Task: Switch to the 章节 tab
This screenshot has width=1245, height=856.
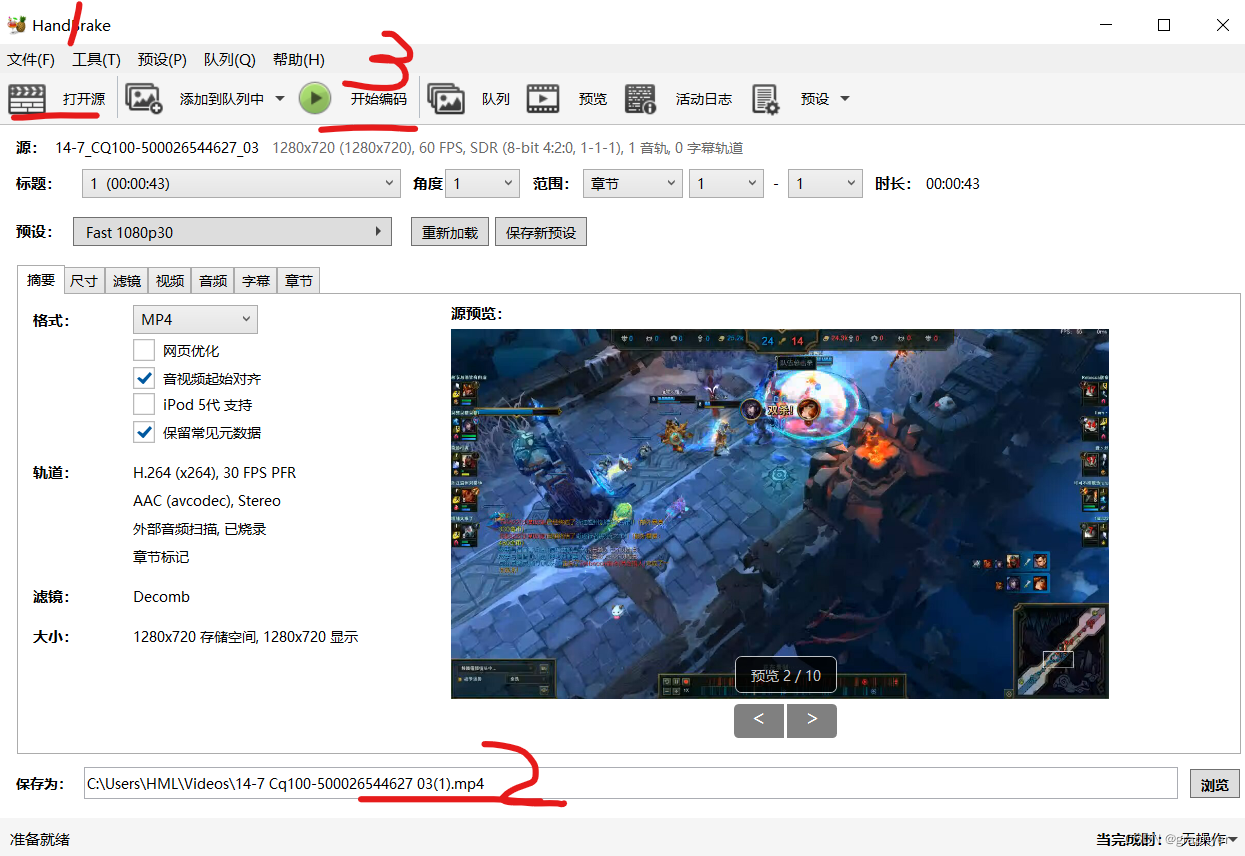Action: pos(299,281)
